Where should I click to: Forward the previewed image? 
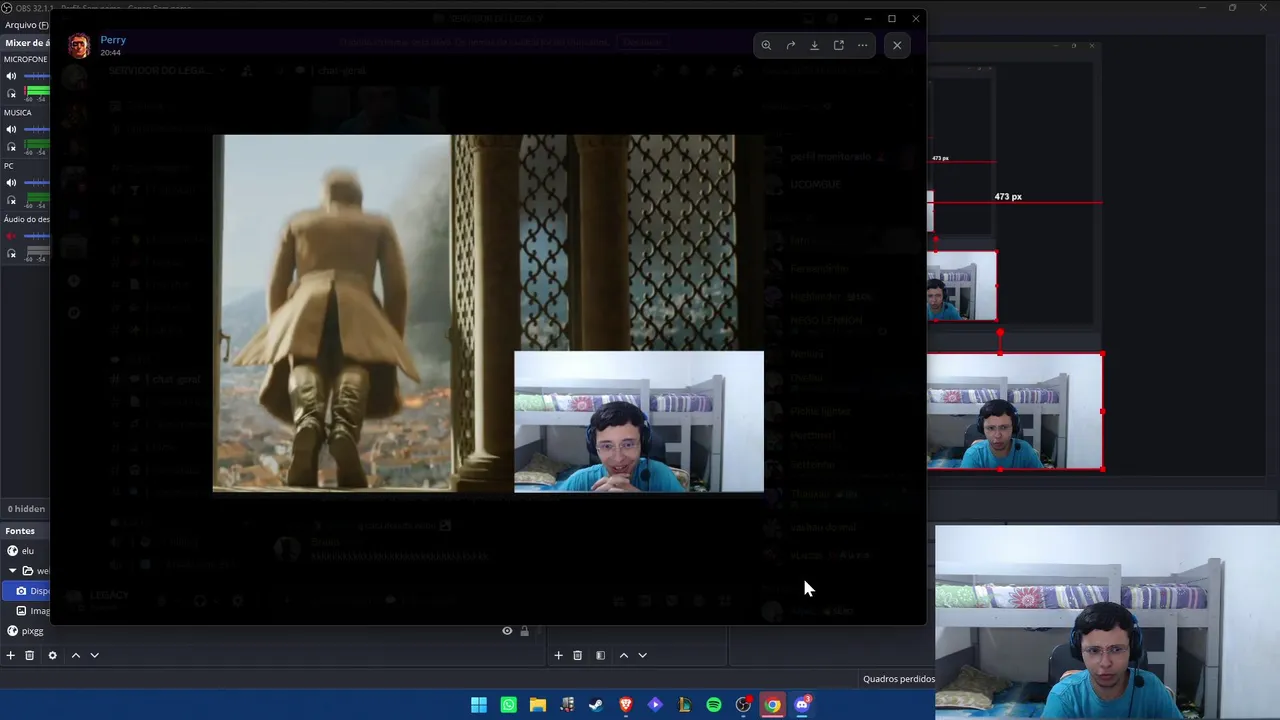click(790, 45)
